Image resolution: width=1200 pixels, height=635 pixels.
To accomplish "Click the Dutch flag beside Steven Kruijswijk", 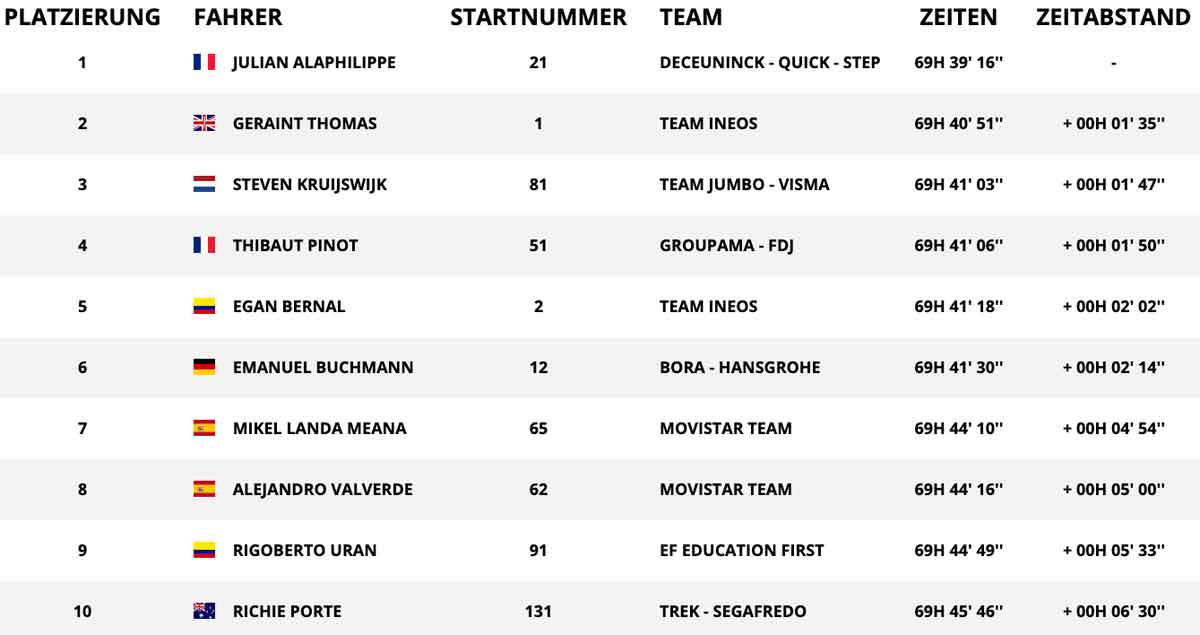I will [x=204, y=184].
